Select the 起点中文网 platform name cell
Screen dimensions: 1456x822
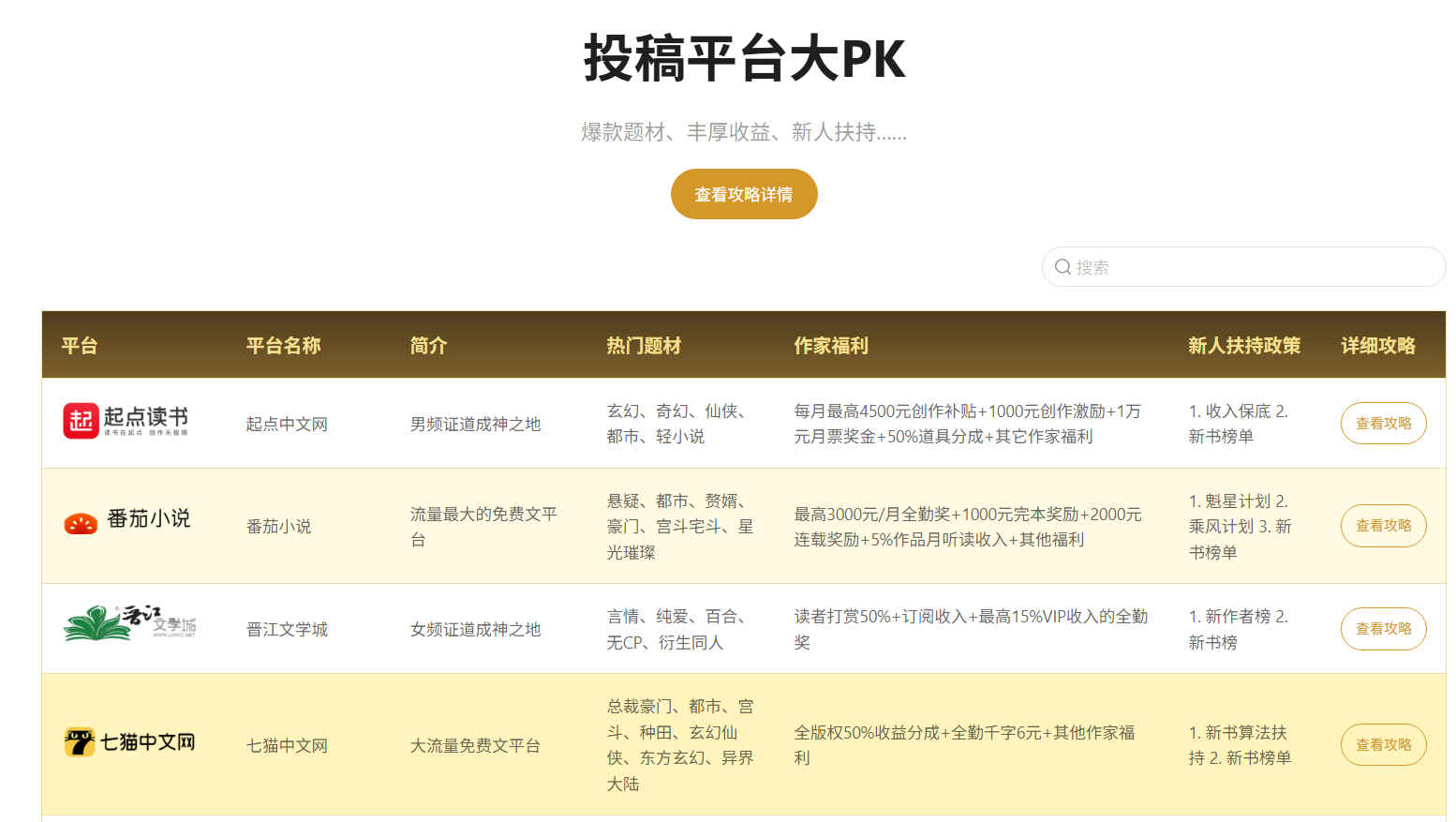[287, 425]
